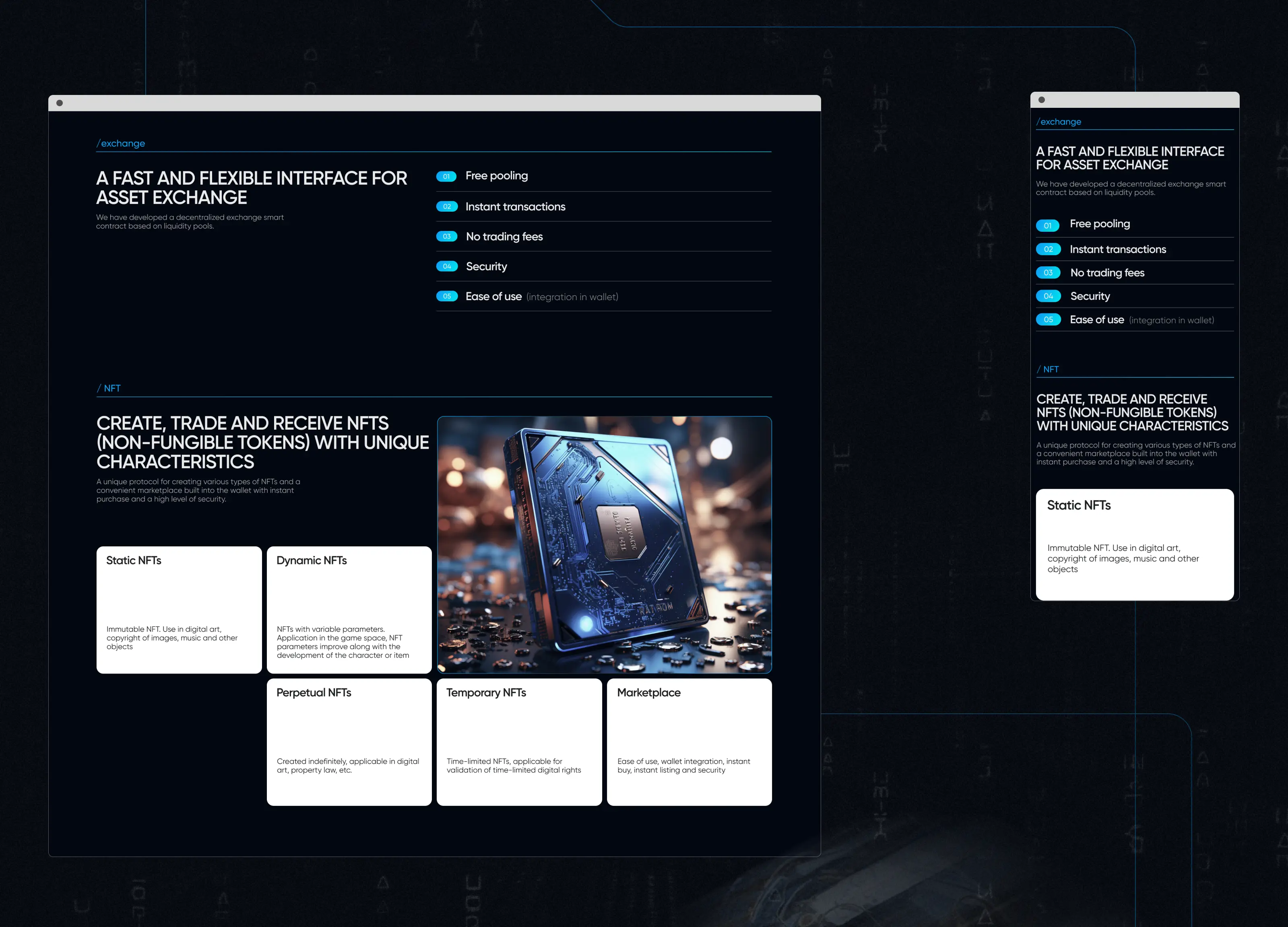The image size is (1288, 927).
Task: Open the /exchange section label in desktop view
Action: 121,144
